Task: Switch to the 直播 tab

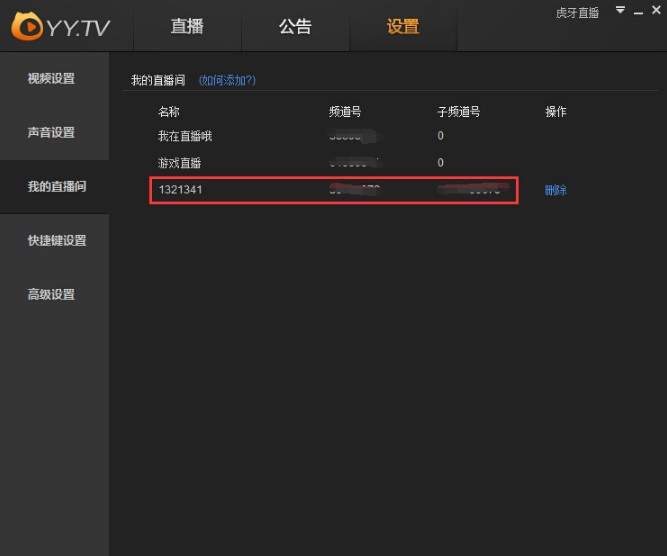Action: [187, 26]
